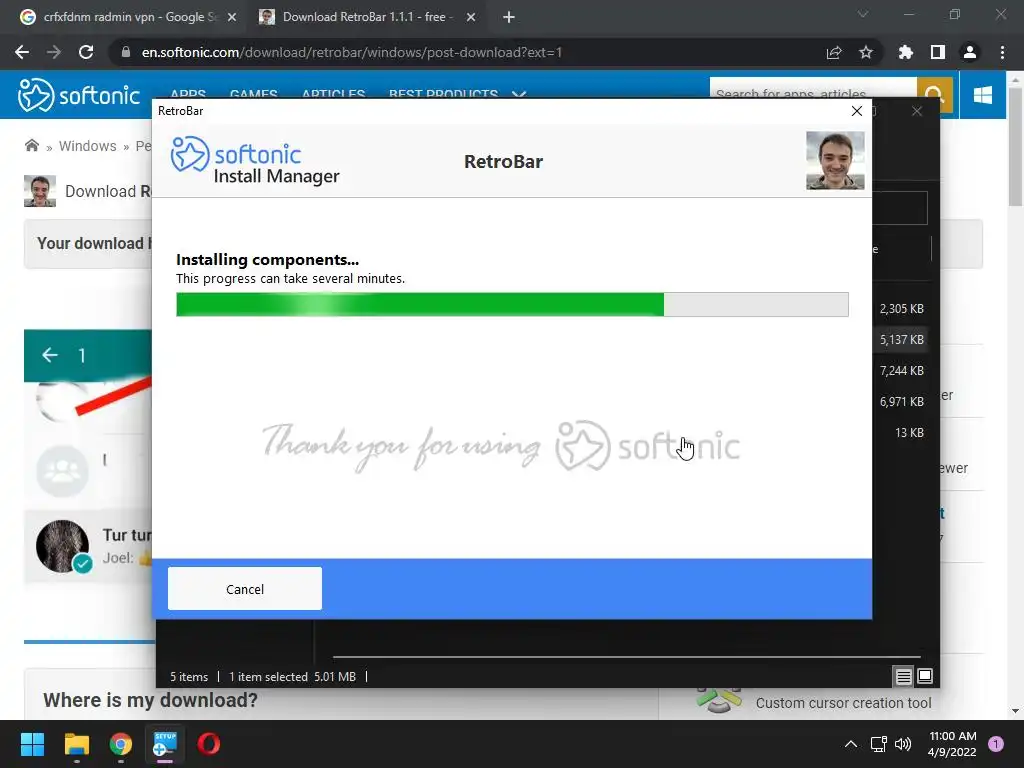Open clock showing 11:00 AM 4/9/2022

(952, 744)
